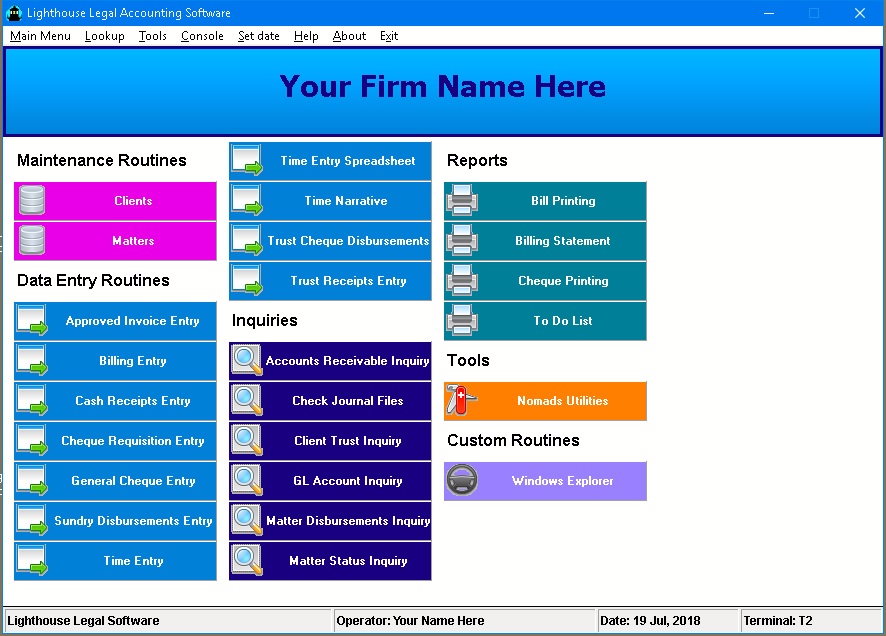Click the entry icon beside Billing Entry

(32, 361)
